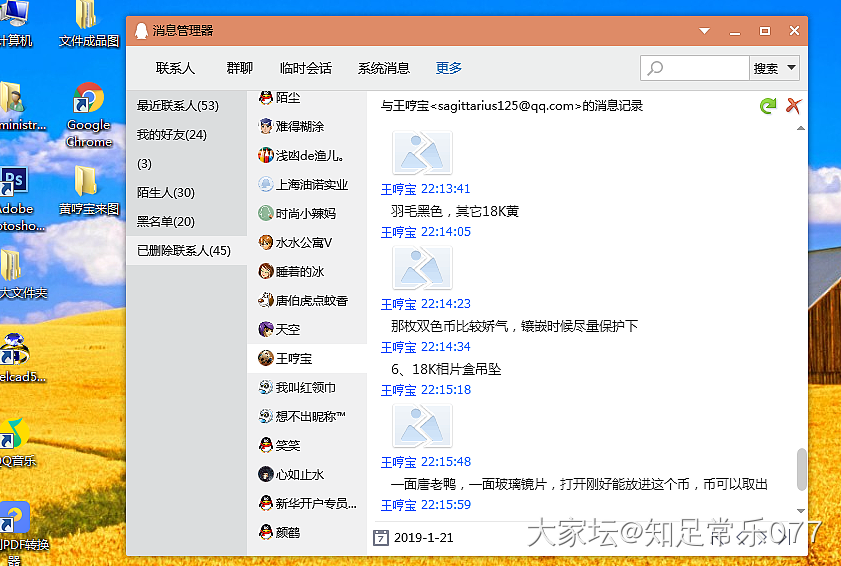Open first image thumbnail in chat record
Viewport: 841px width, 566px height.
point(422,152)
